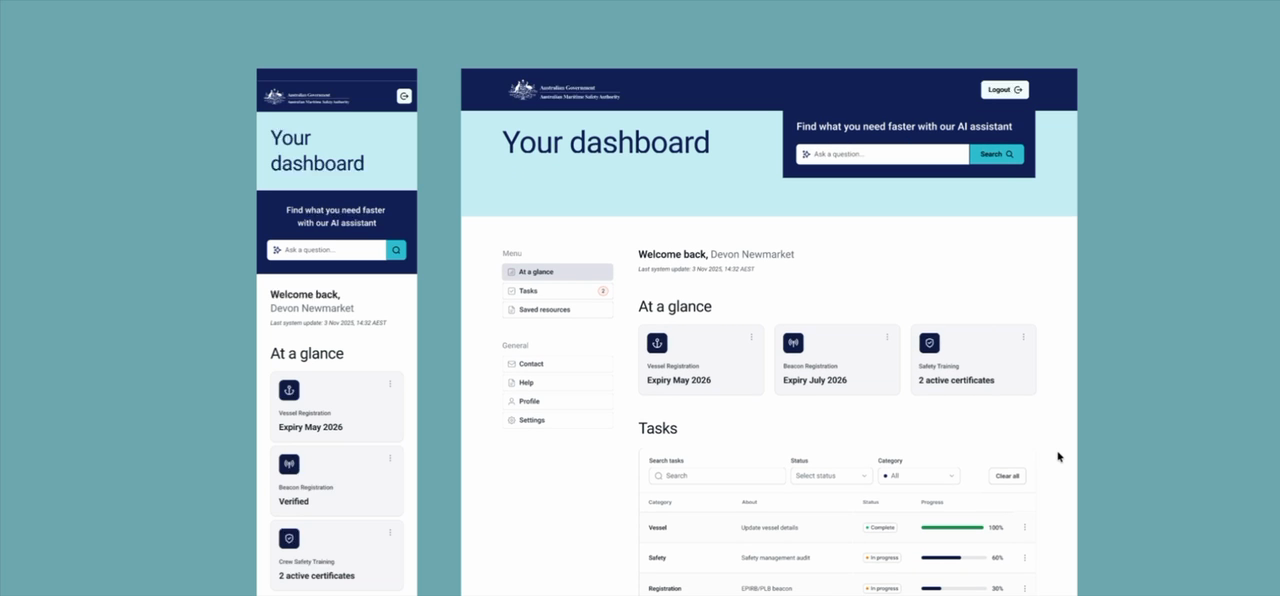Click beacon icon on desktop Beacon Registration card
This screenshot has height=596, width=1280.
coord(793,343)
